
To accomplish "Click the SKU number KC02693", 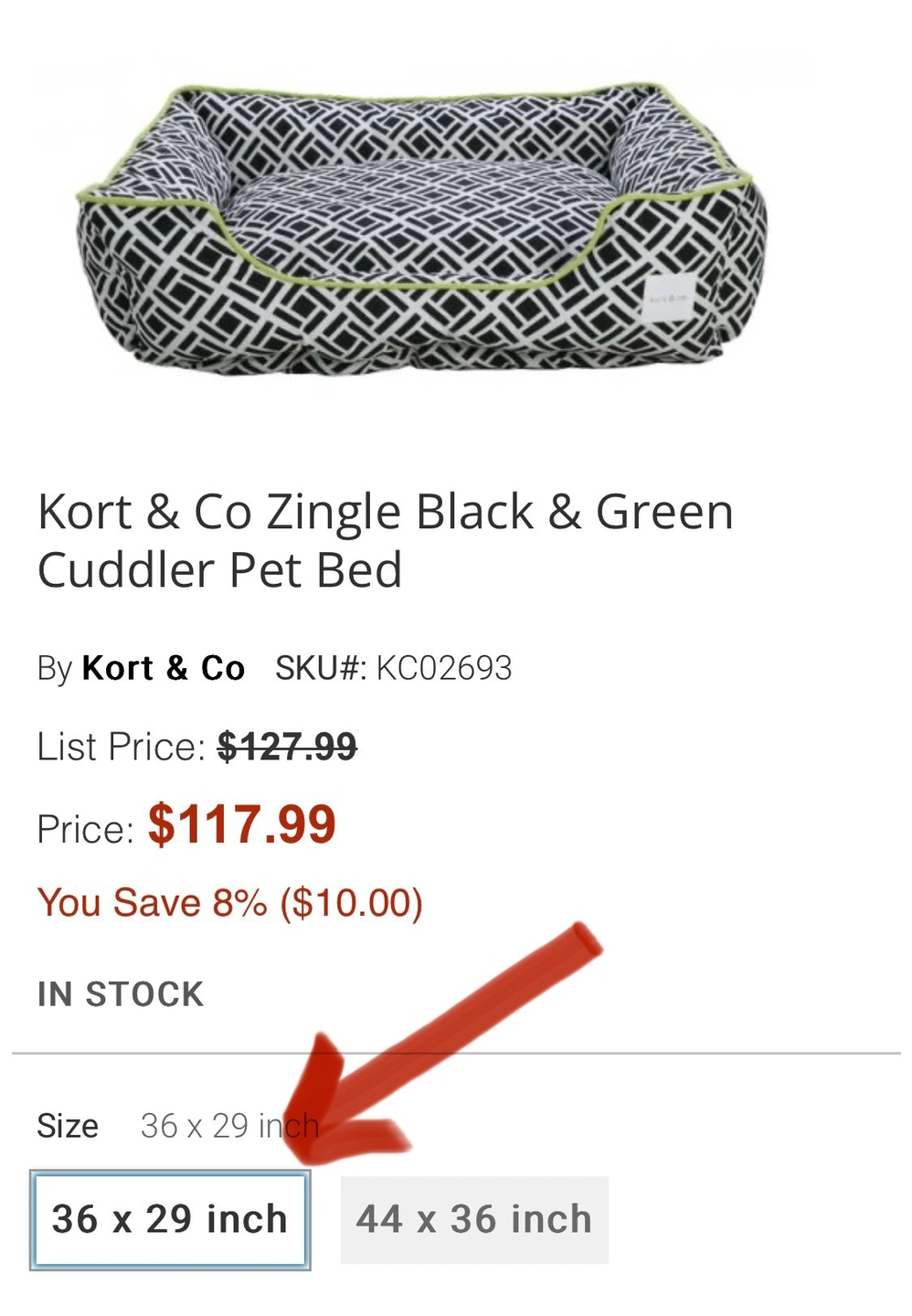I will point(444,668).
